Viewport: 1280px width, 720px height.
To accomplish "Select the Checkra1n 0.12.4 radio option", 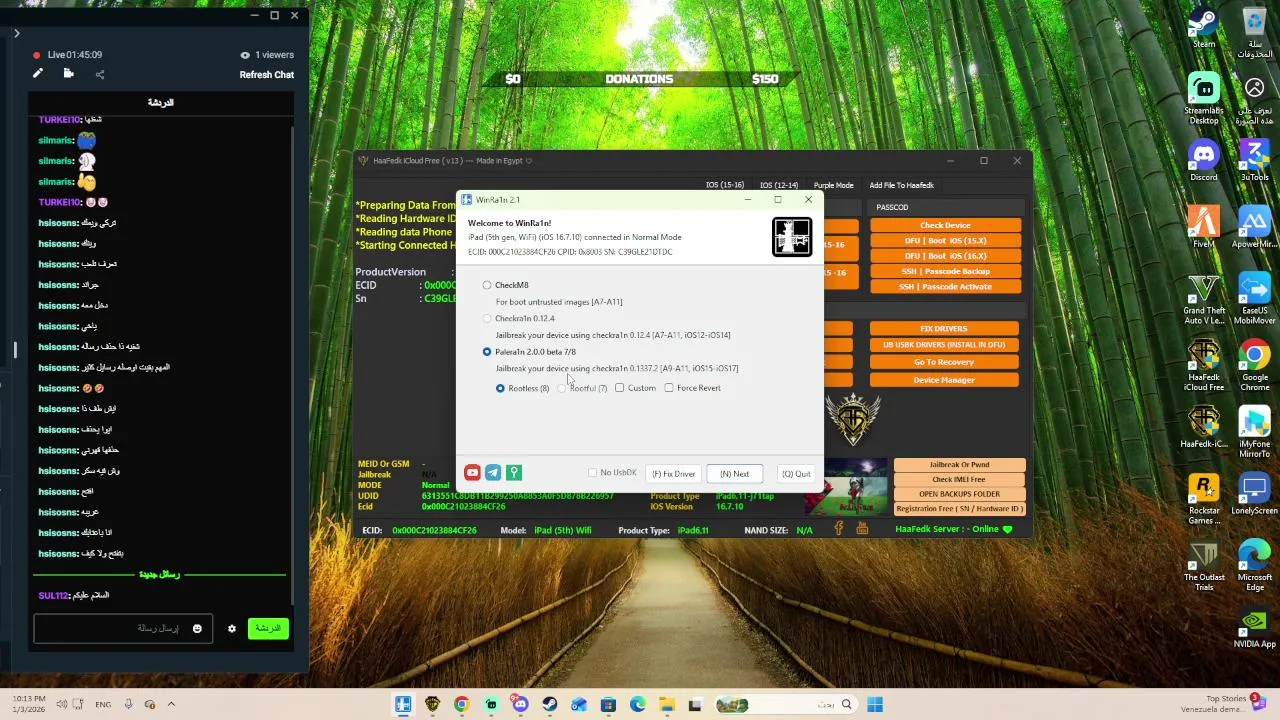I will click(487, 318).
